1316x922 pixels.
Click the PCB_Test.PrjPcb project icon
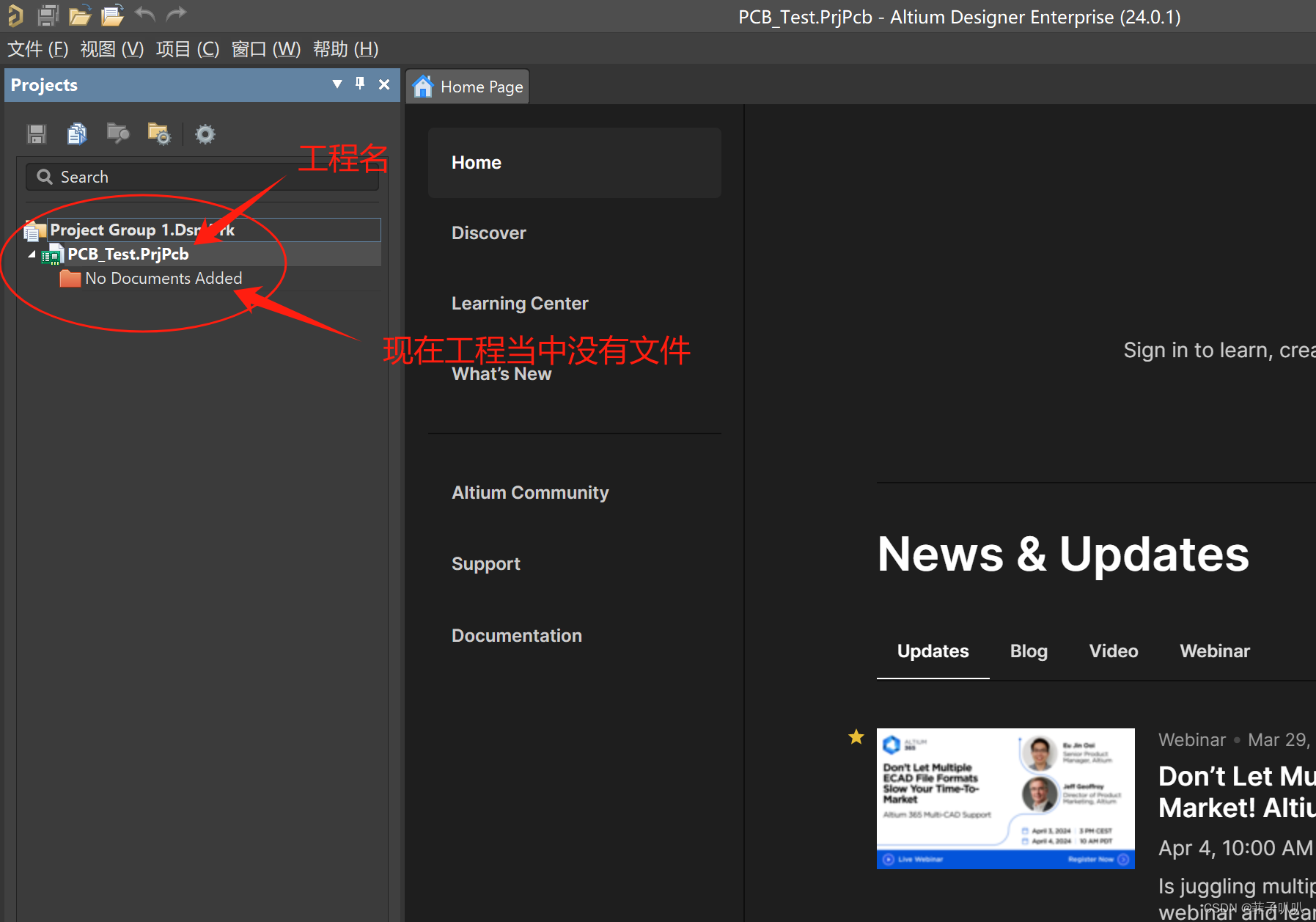click(x=53, y=254)
